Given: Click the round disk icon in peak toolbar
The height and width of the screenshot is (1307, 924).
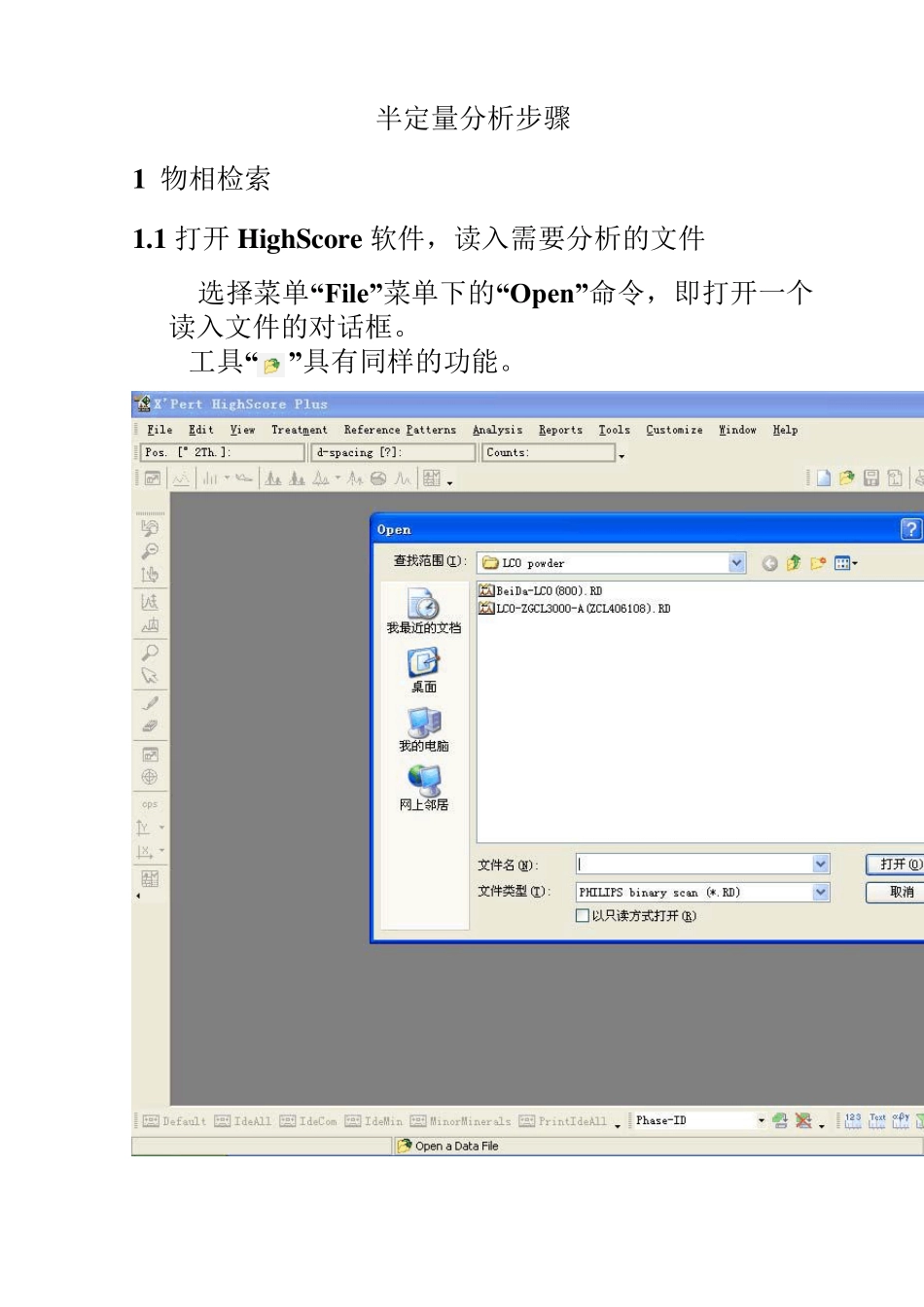Looking at the screenshot, I should point(378,477).
